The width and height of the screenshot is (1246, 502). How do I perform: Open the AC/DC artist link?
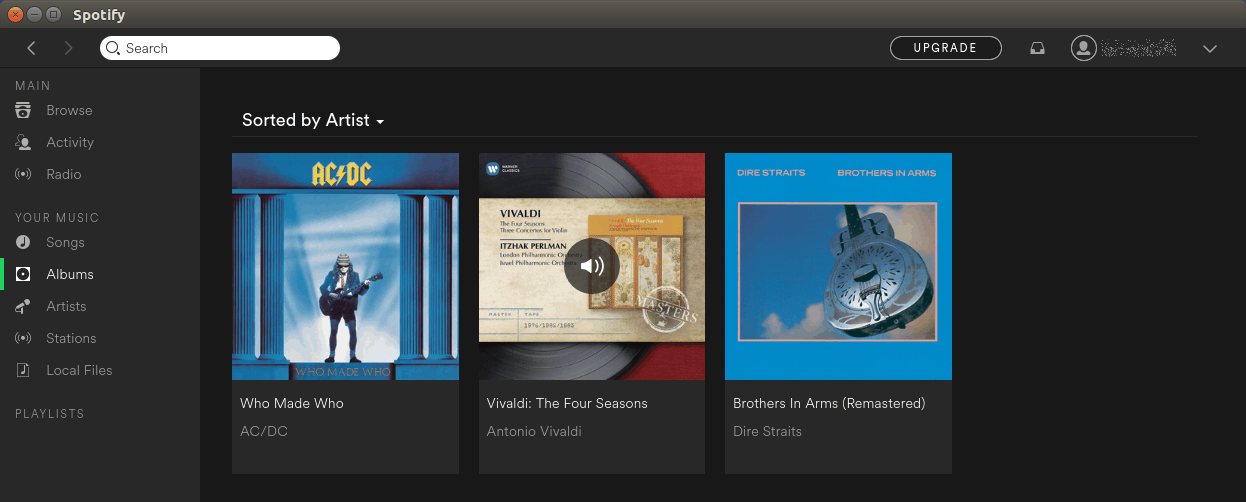point(264,431)
